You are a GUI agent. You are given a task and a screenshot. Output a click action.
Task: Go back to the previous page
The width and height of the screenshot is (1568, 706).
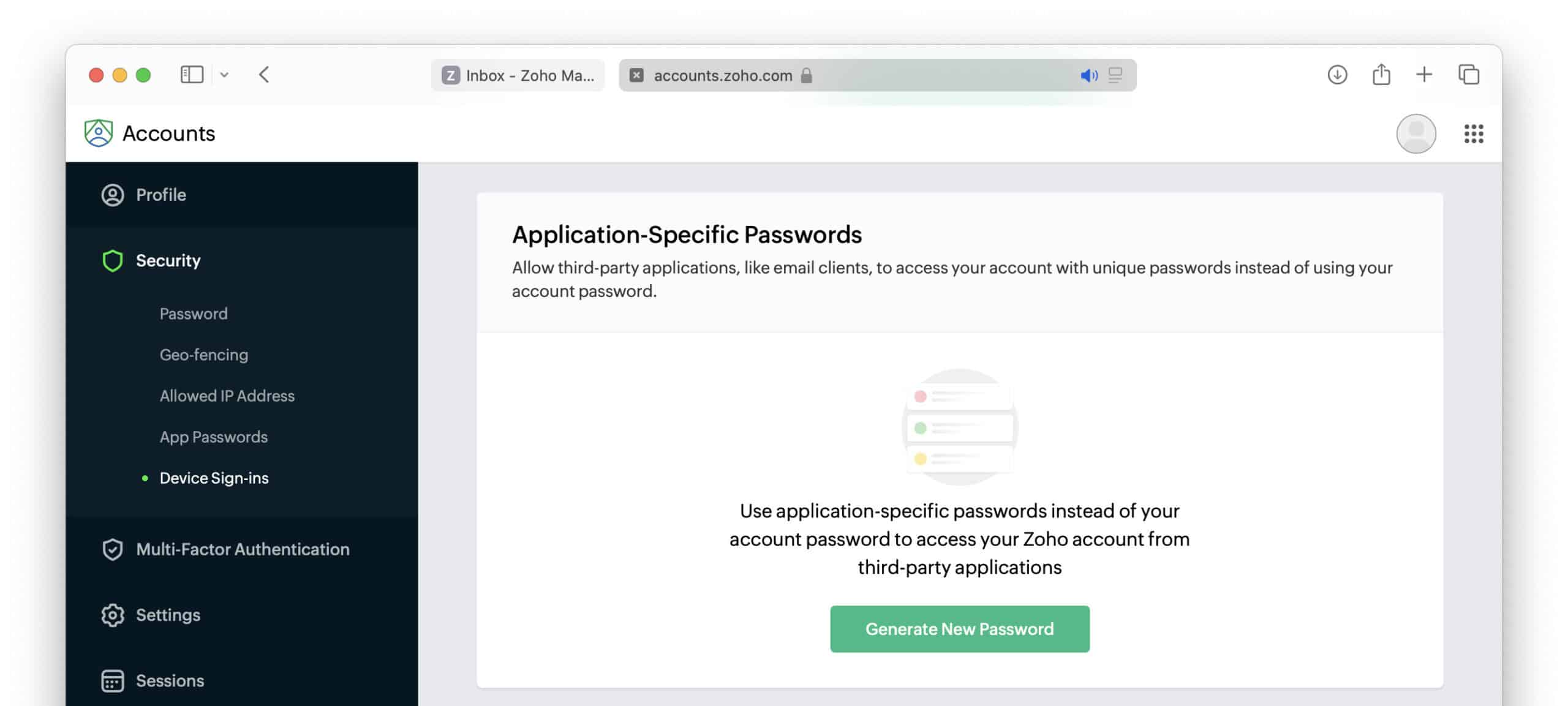click(264, 75)
